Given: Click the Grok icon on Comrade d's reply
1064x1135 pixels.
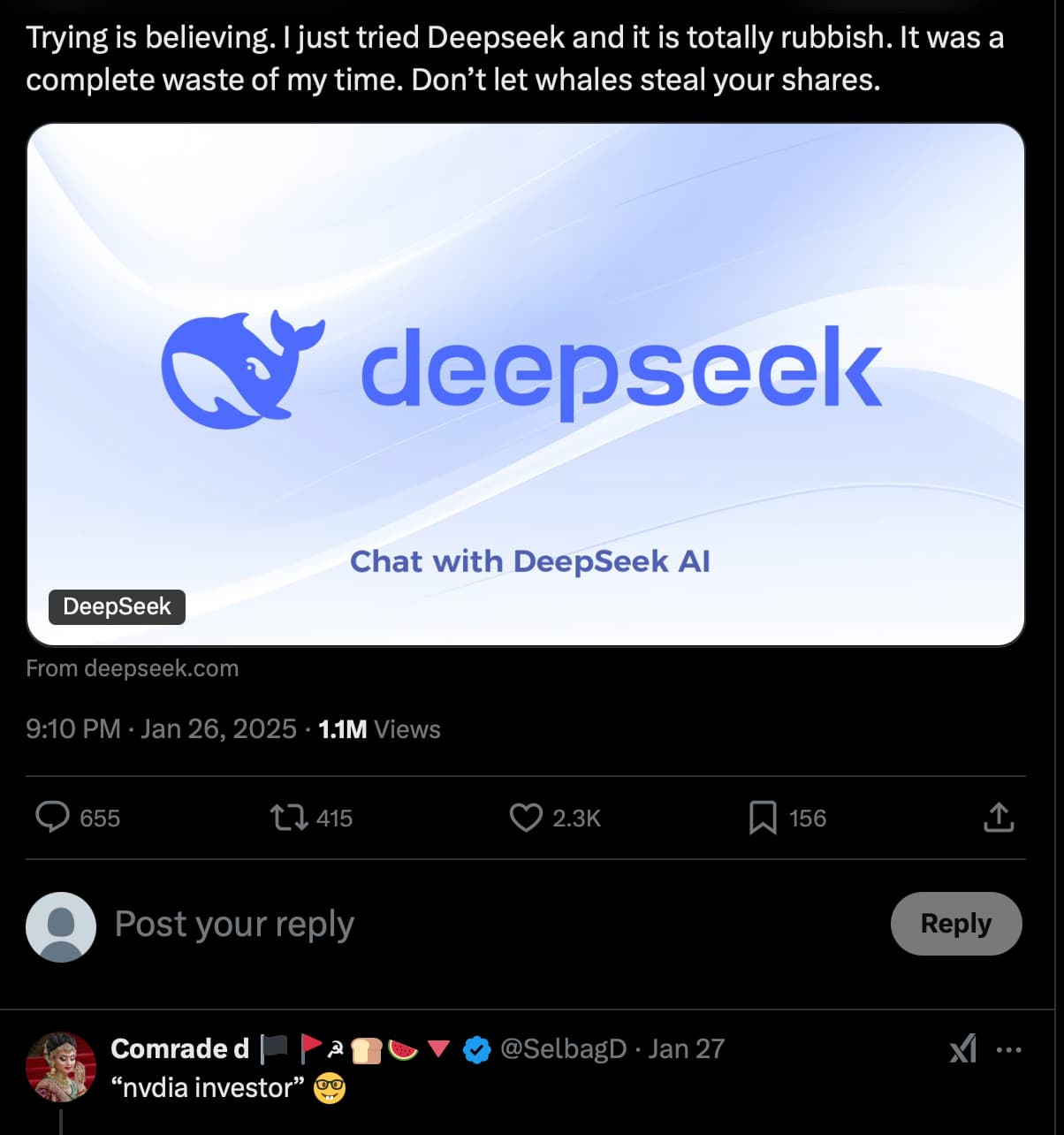Looking at the screenshot, I should [962, 1049].
